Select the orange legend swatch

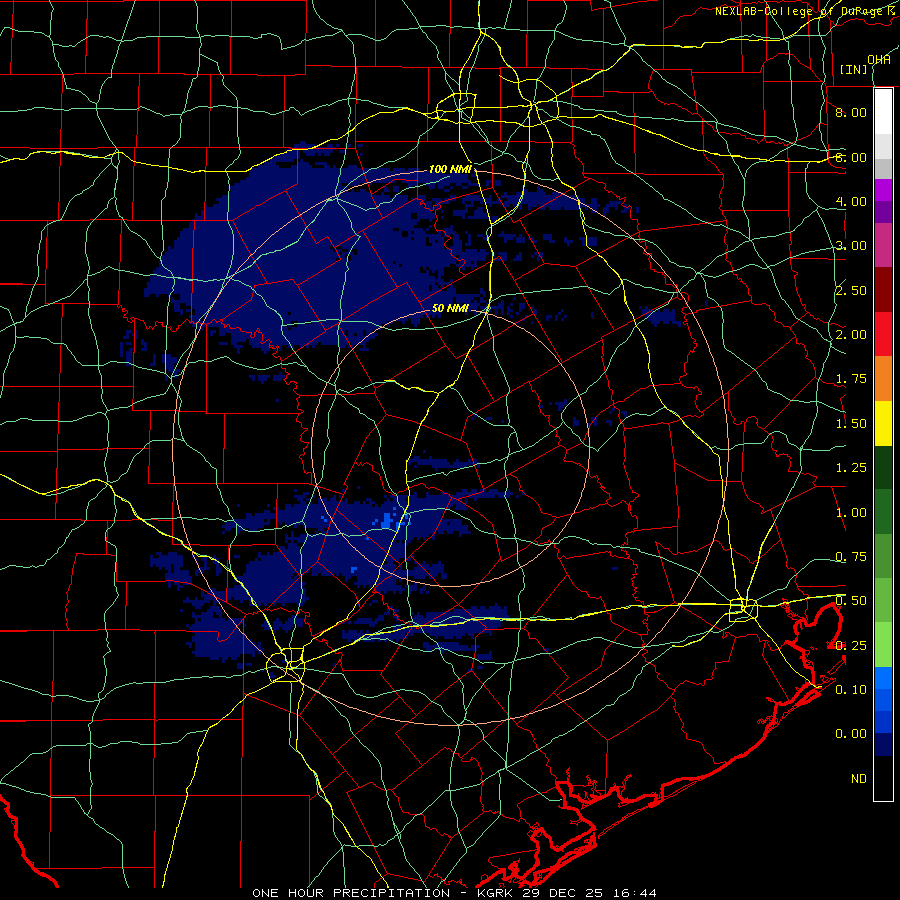pos(883,379)
